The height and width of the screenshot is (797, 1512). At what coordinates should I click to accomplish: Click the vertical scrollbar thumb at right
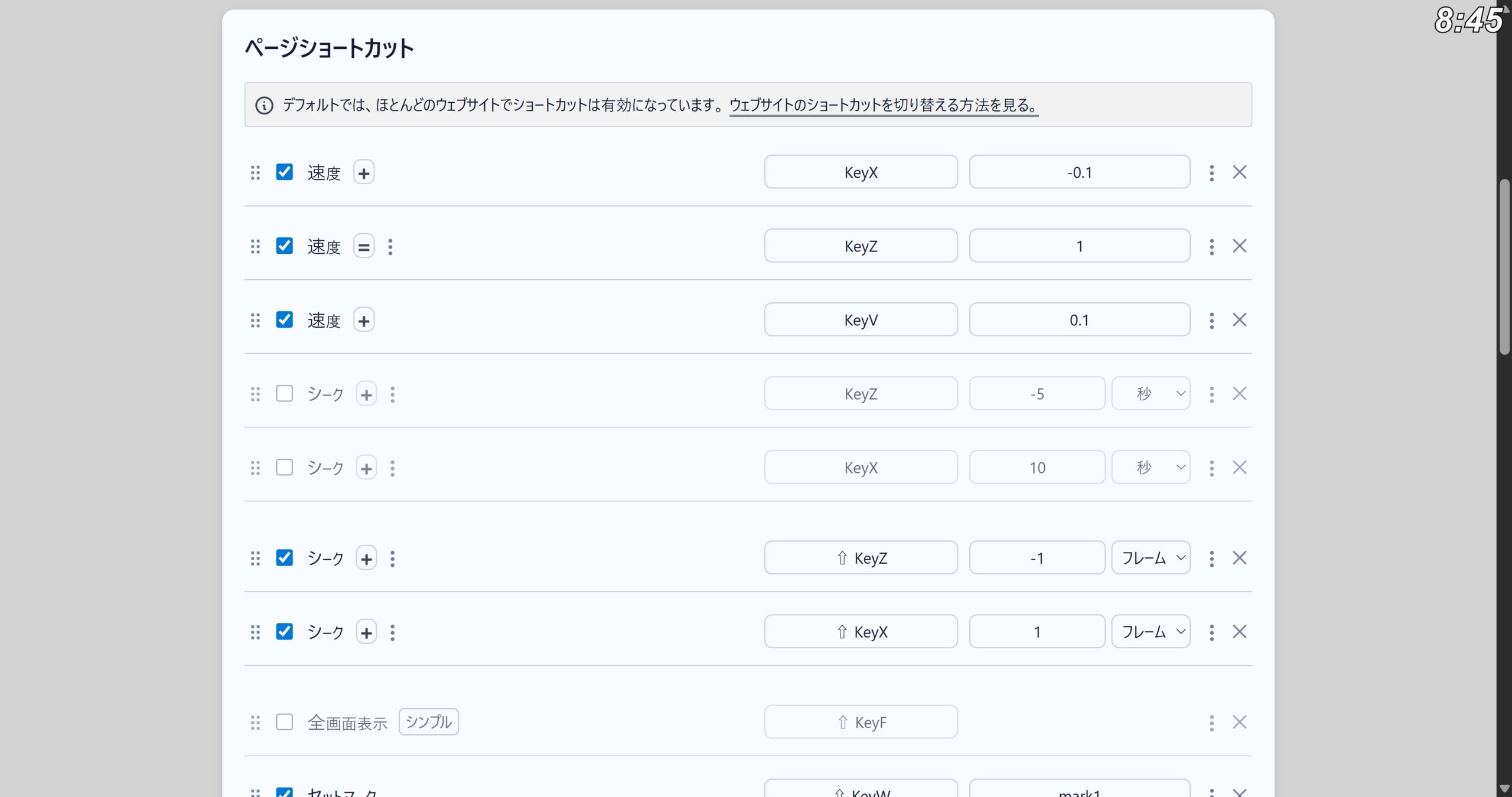(1504, 266)
